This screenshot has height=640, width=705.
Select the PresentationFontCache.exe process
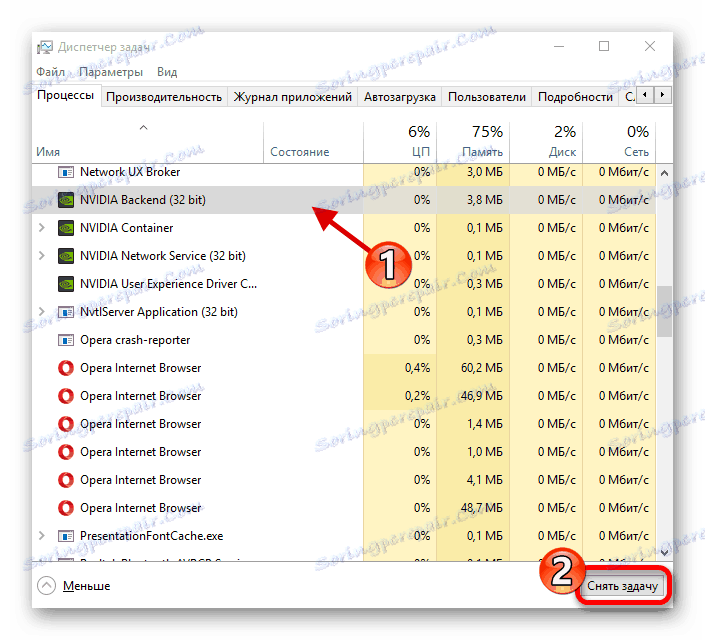[344, 536]
